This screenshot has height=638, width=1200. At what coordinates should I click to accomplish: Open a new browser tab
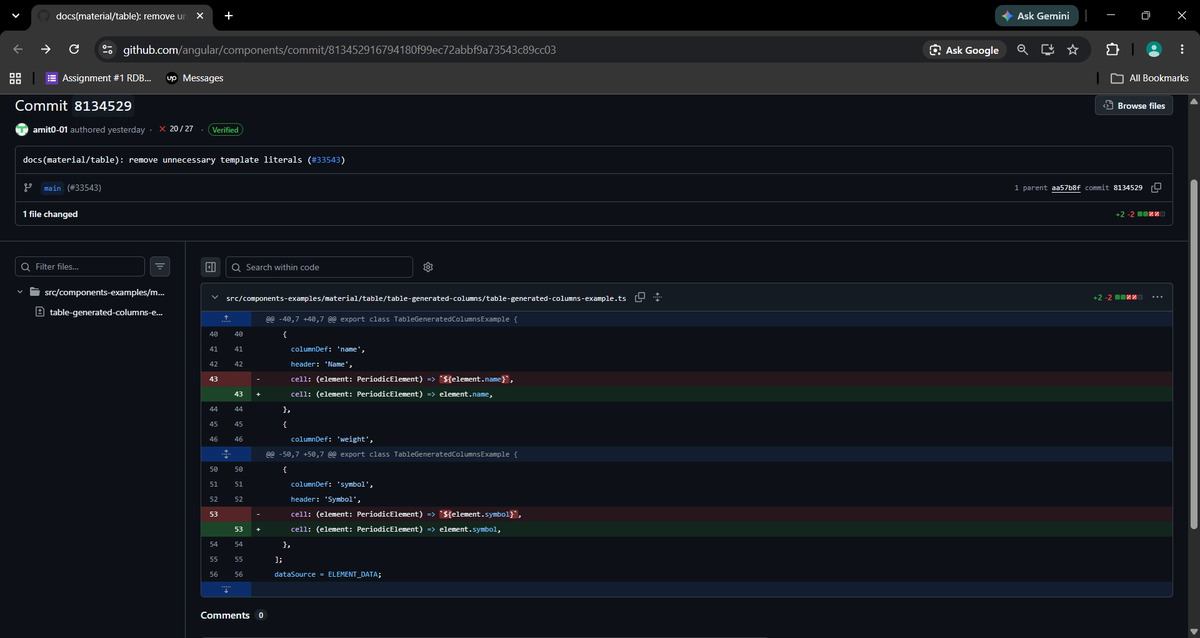pyautogui.click(x=229, y=16)
